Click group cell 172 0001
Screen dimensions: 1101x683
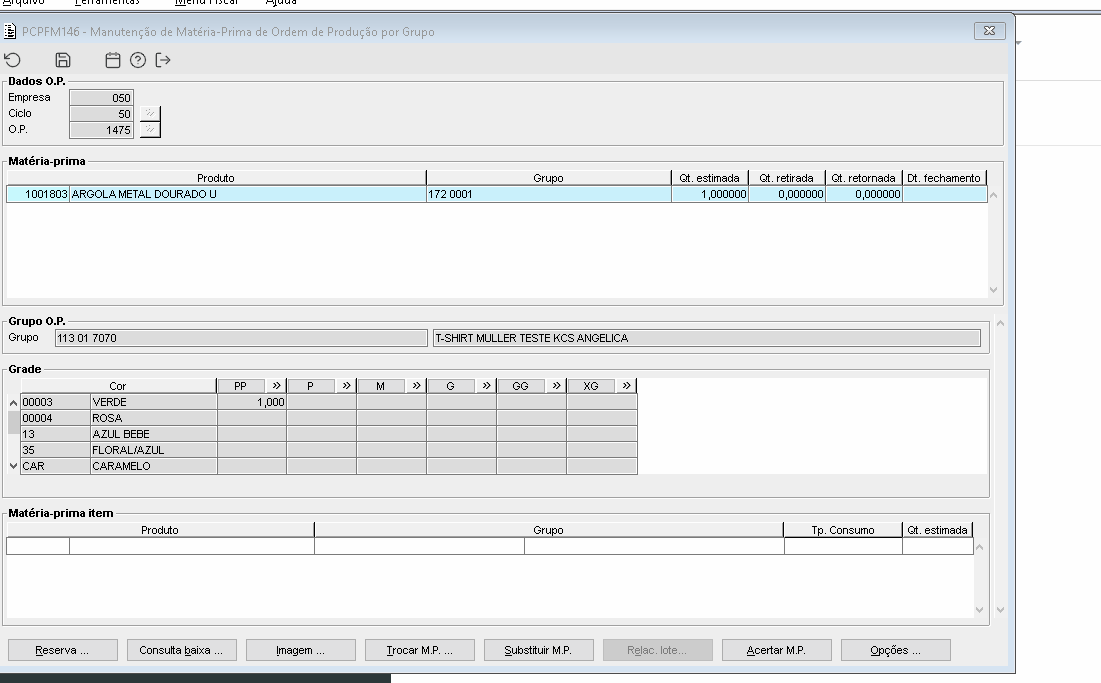click(x=548, y=194)
